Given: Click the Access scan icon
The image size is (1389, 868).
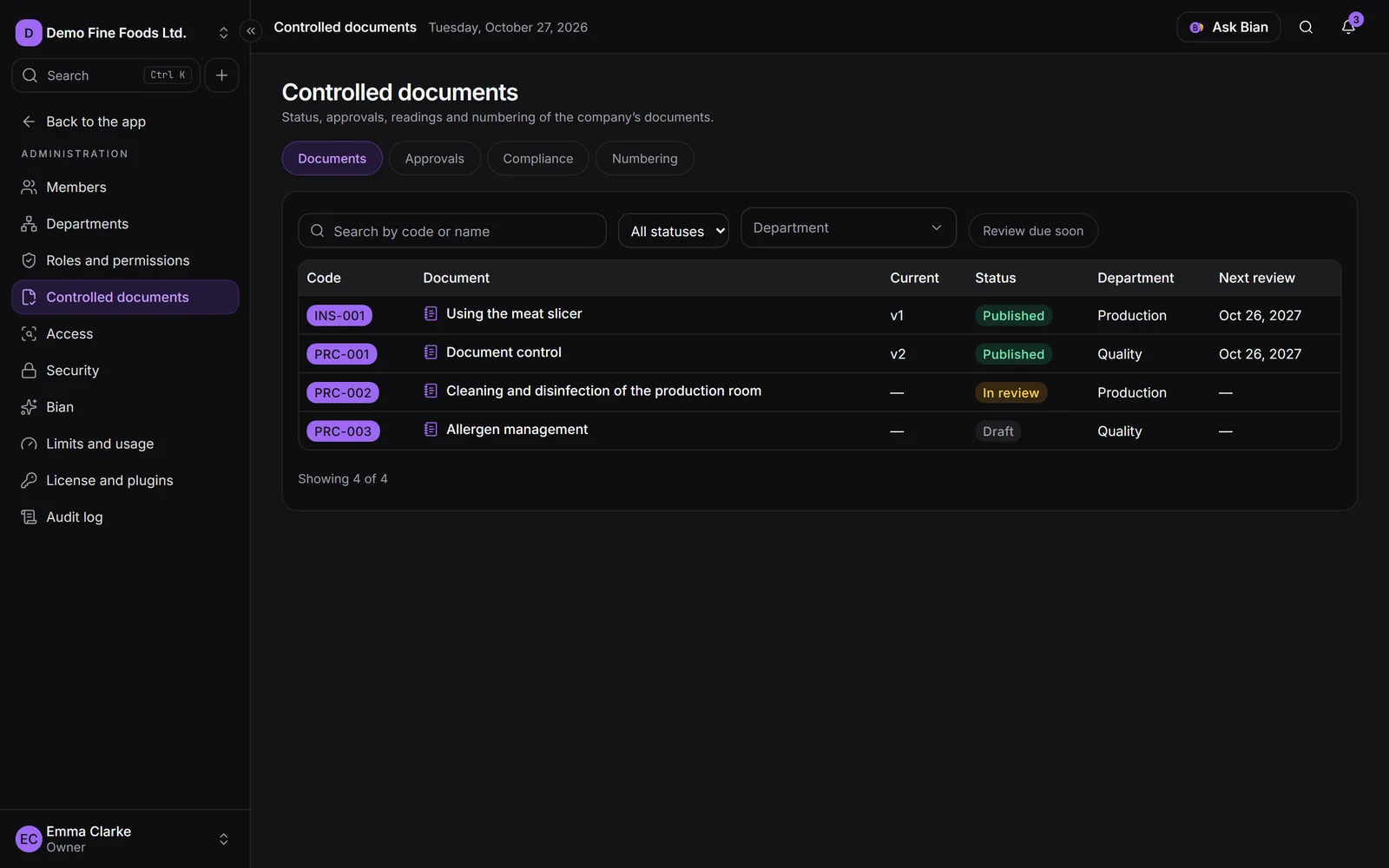Looking at the screenshot, I should coord(29,333).
